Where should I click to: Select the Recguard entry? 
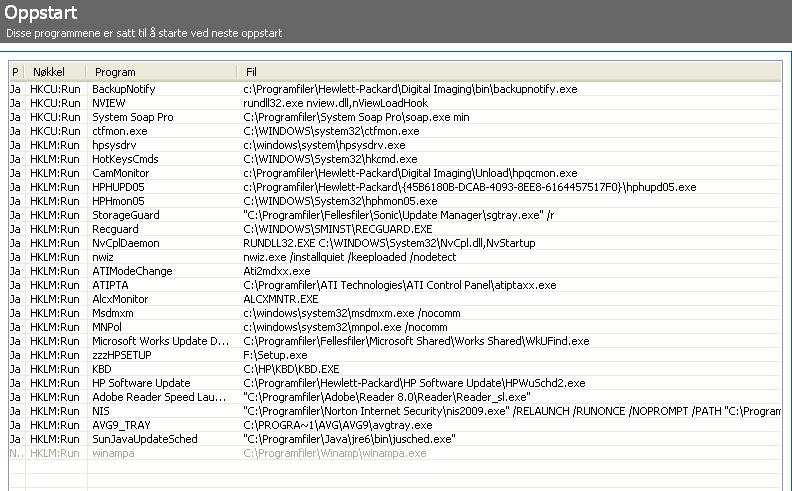(x=115, y=229)
